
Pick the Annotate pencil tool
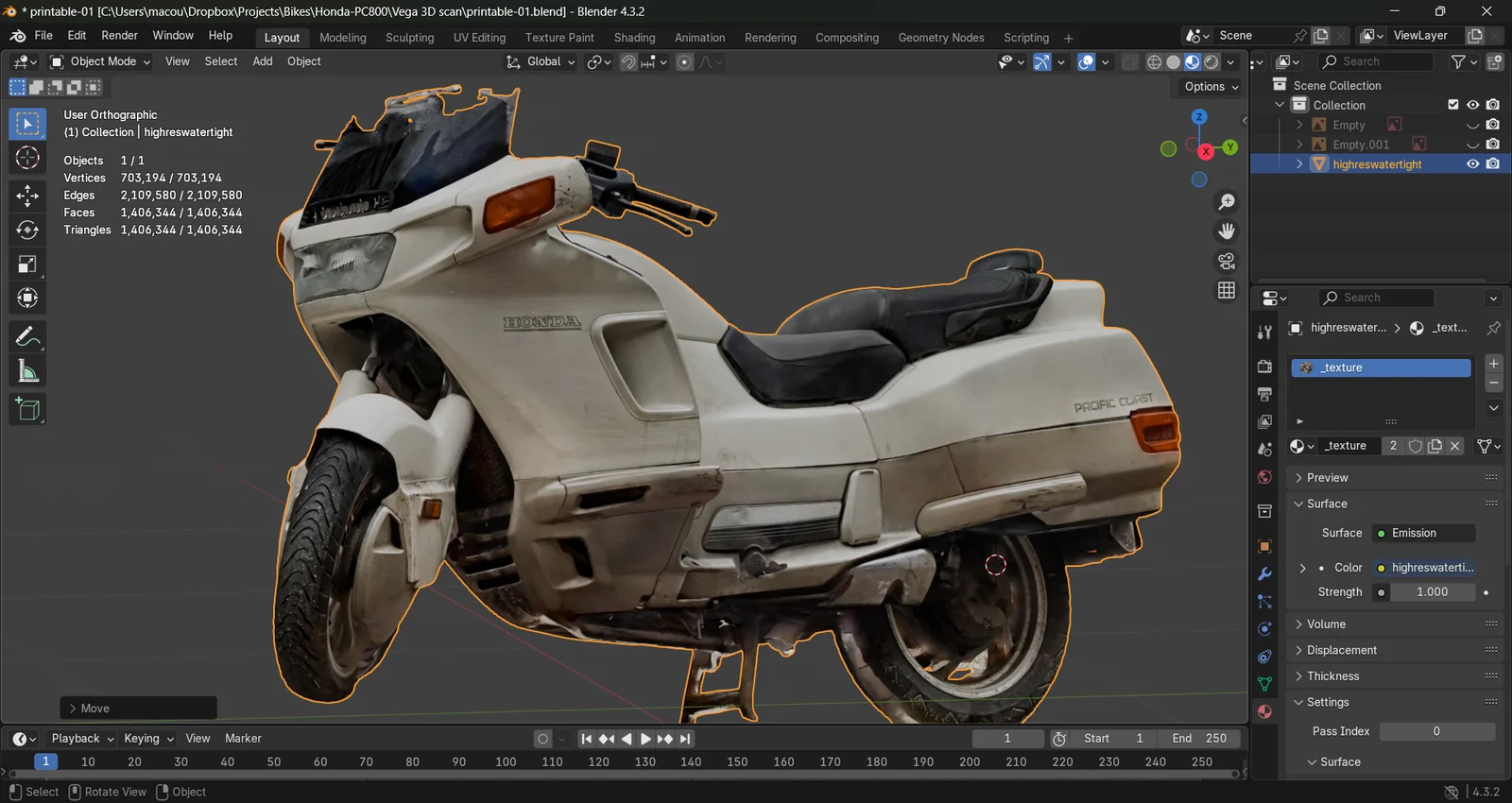point(27,336)
